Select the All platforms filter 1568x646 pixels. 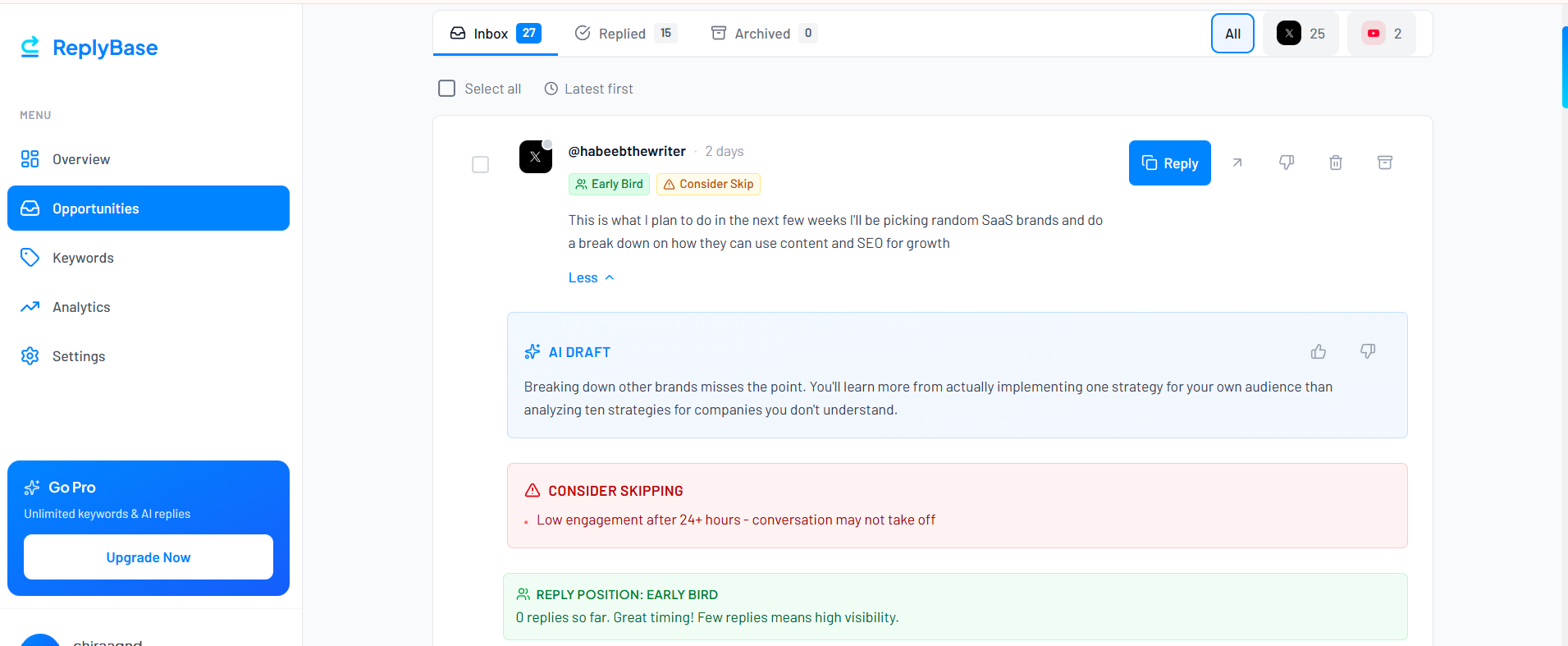point(1232,34)
